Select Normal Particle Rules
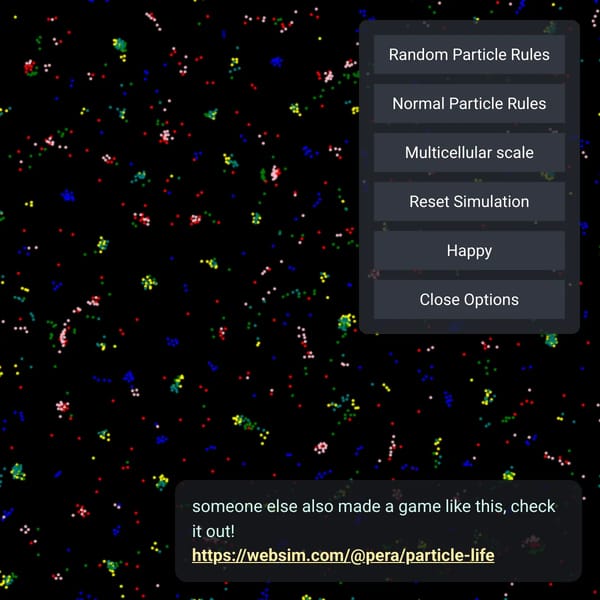This screenshot has width=600, height=600. coord(469,103)
